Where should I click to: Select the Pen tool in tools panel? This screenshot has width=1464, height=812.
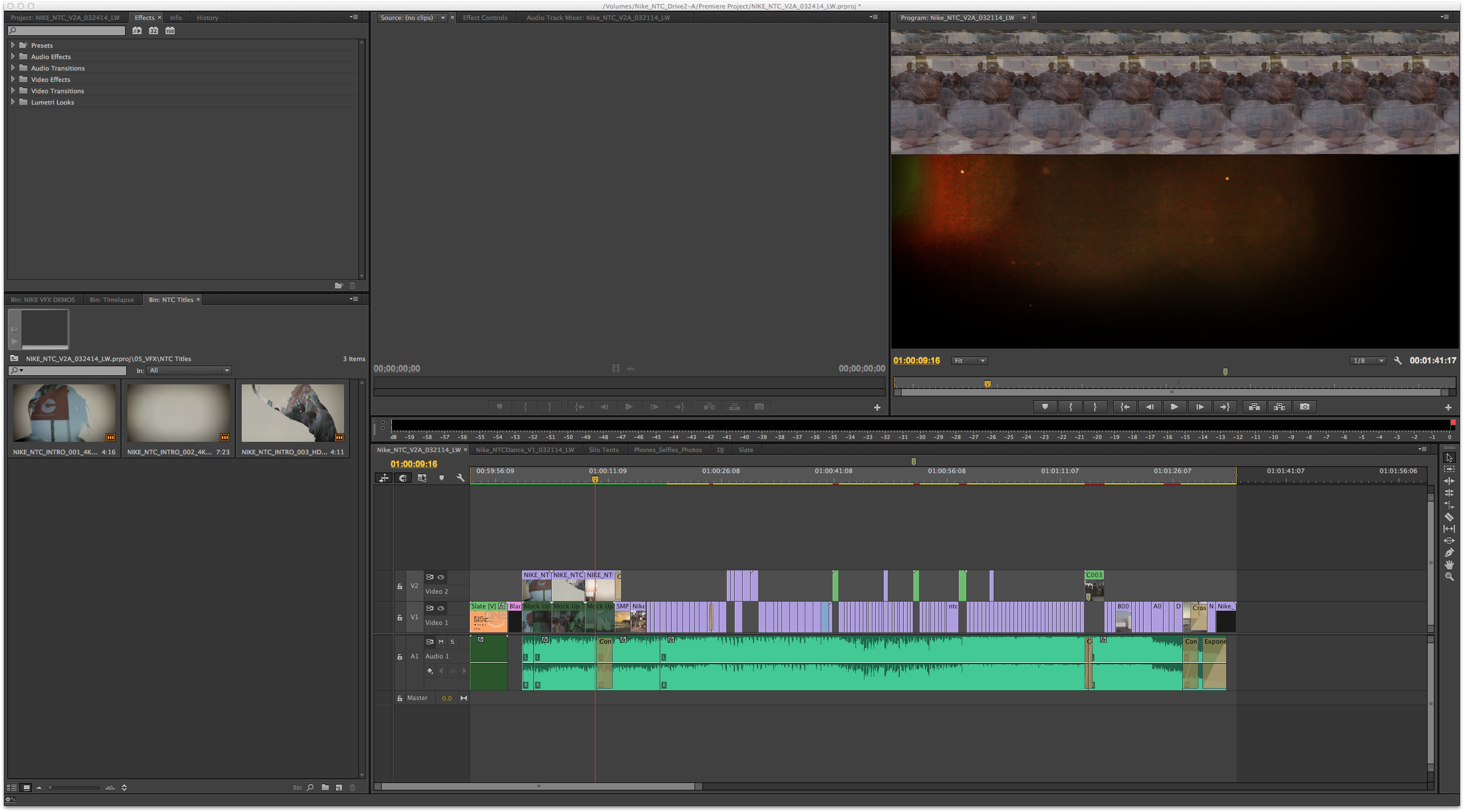pos(1449,553)
